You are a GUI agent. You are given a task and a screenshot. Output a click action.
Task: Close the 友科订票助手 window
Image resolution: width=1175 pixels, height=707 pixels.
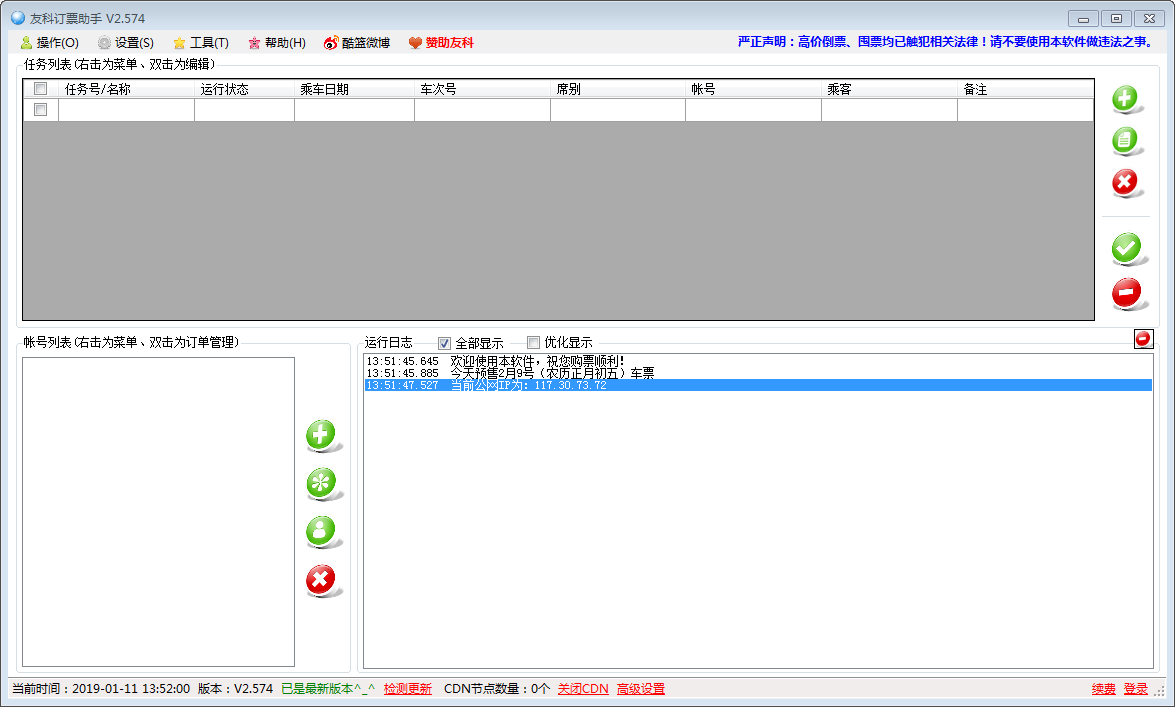(x=1150, y=19)
